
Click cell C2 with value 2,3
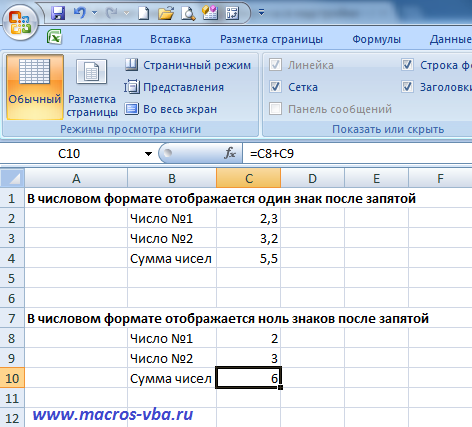[x=249, y=219]
